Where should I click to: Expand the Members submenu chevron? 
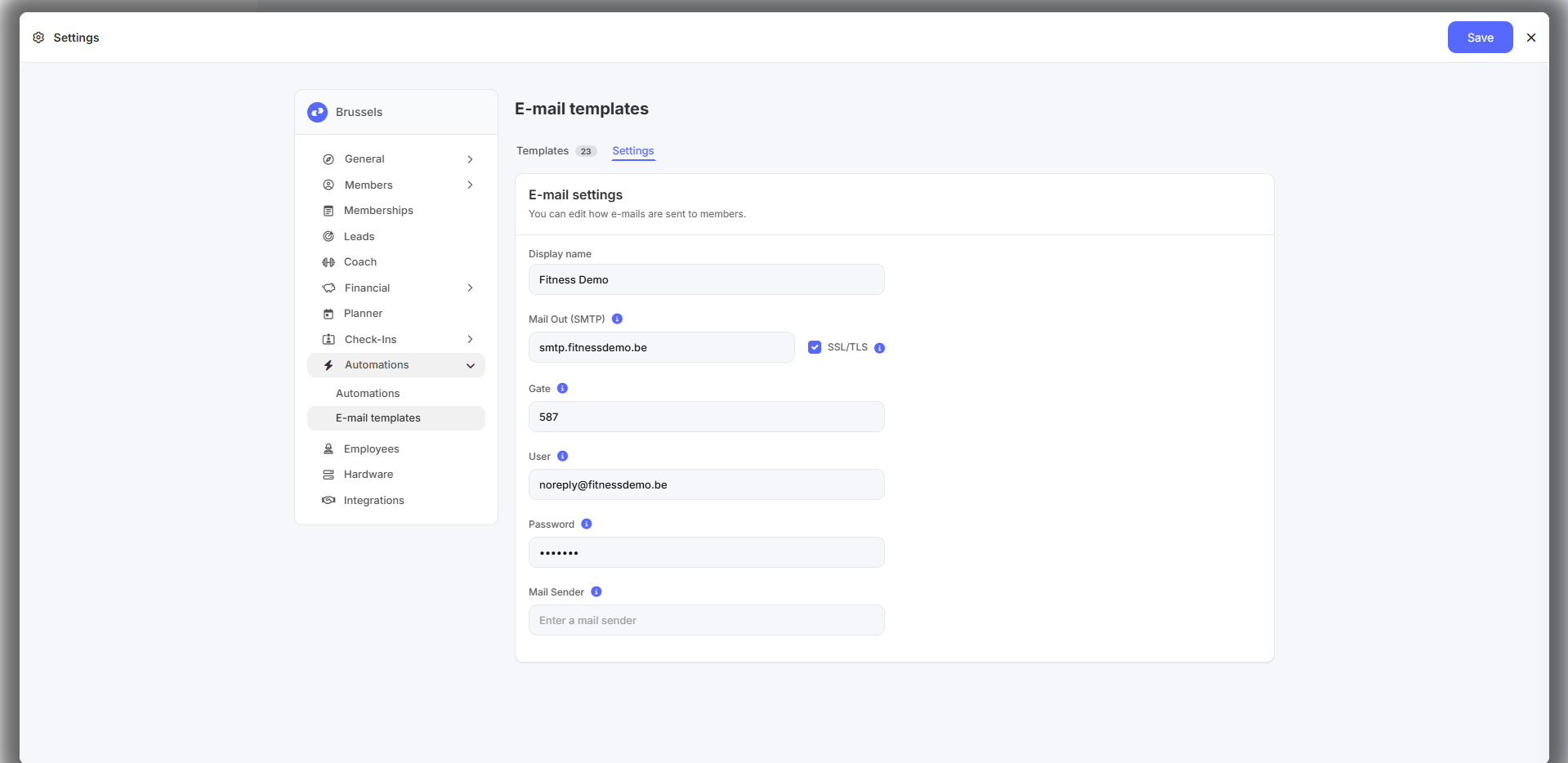pyautogui.click(x=470, y=185)
